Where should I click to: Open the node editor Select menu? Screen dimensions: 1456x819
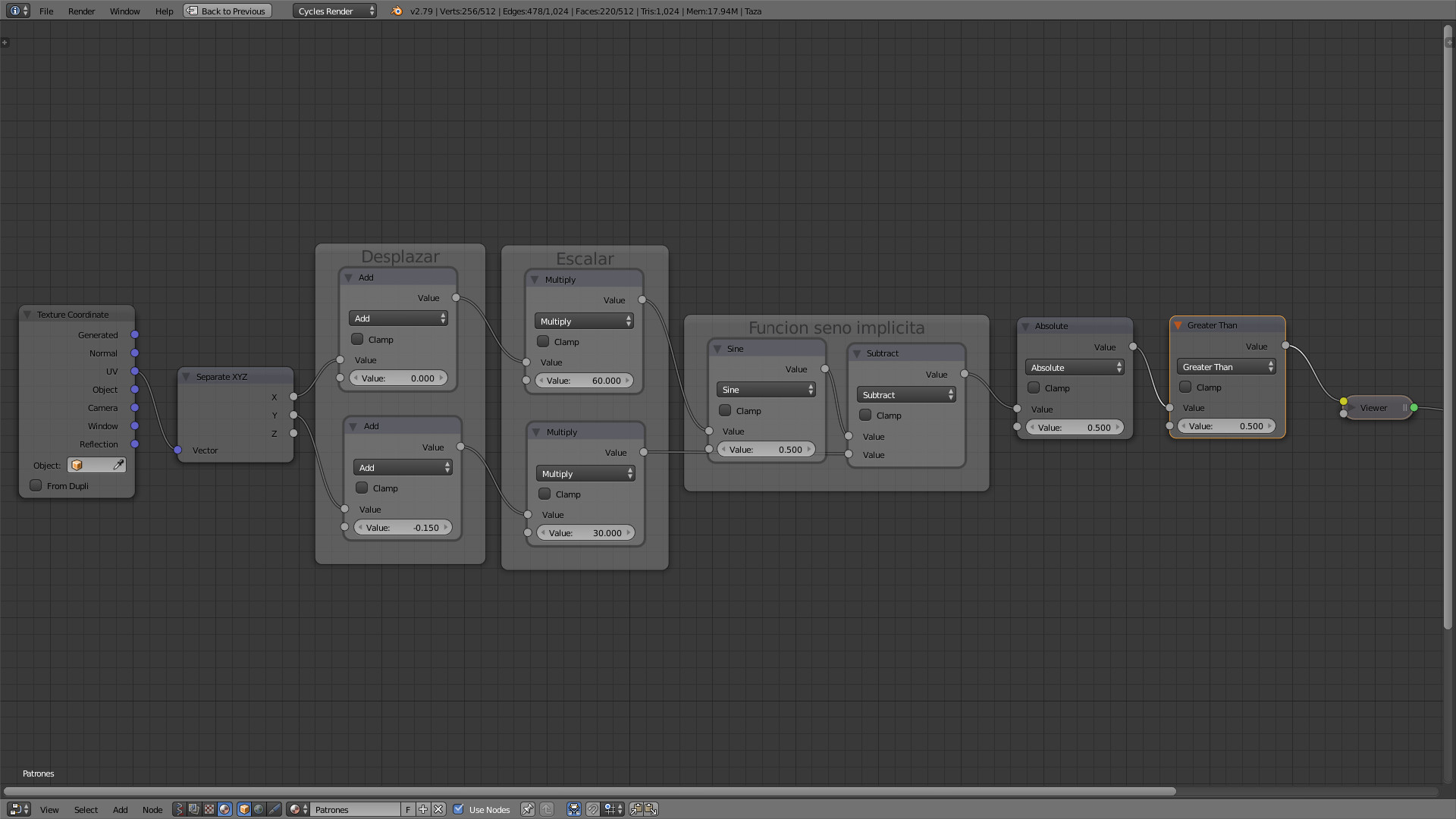tap(86, 810)
